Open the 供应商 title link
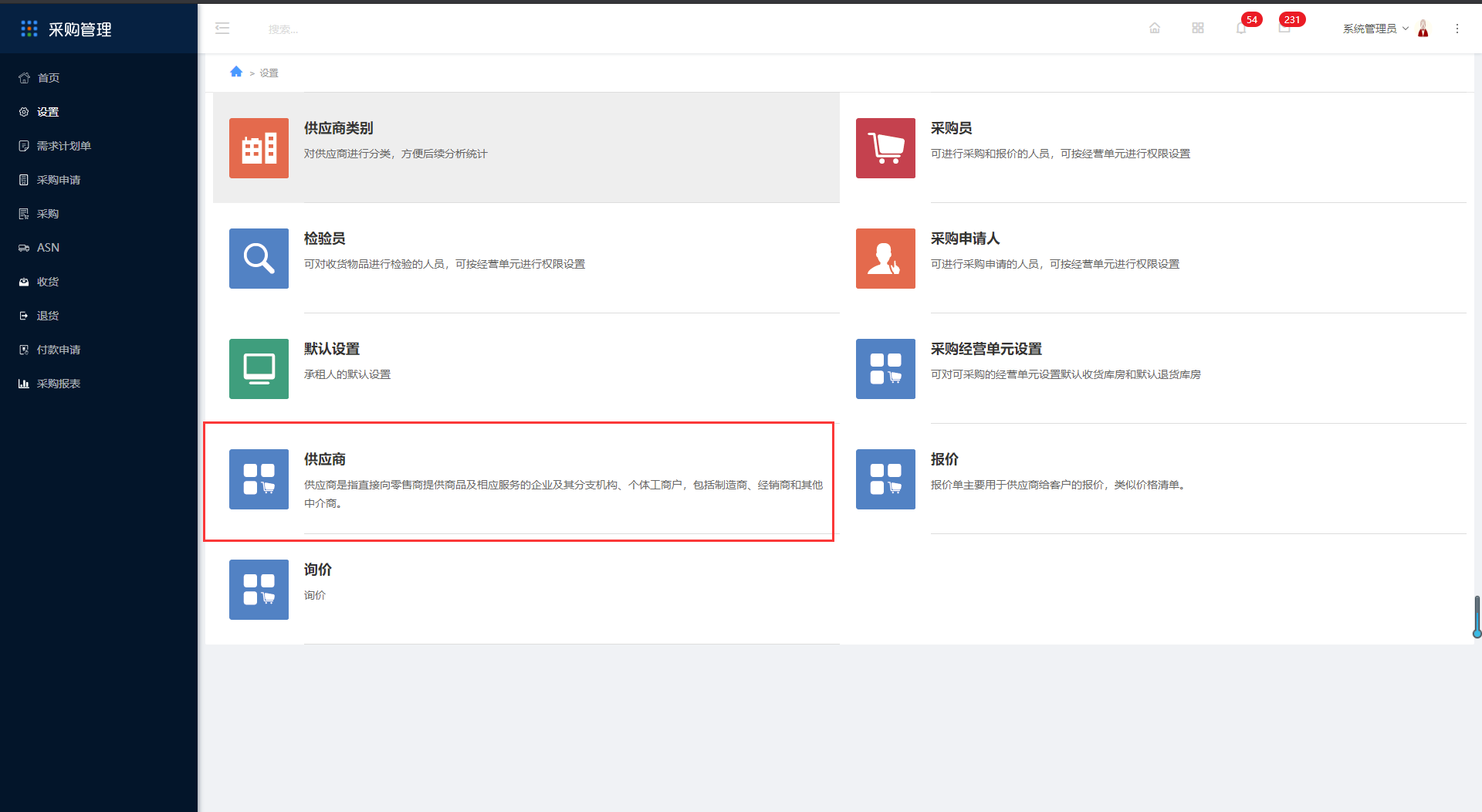Image resolution: width=1482 pixels, height=812 pixels. point(324,459)
